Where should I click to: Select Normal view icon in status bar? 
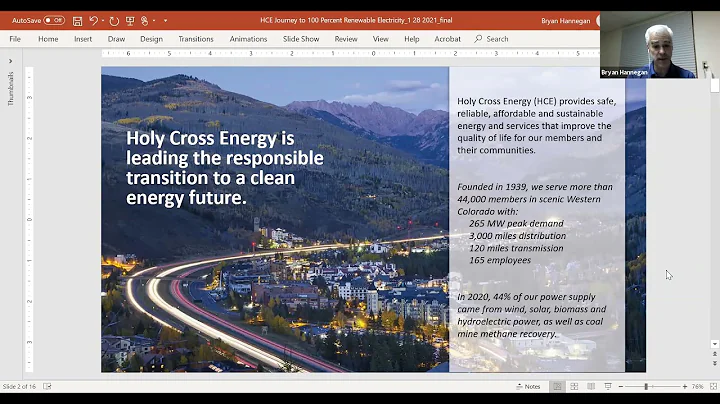[557, 387]
